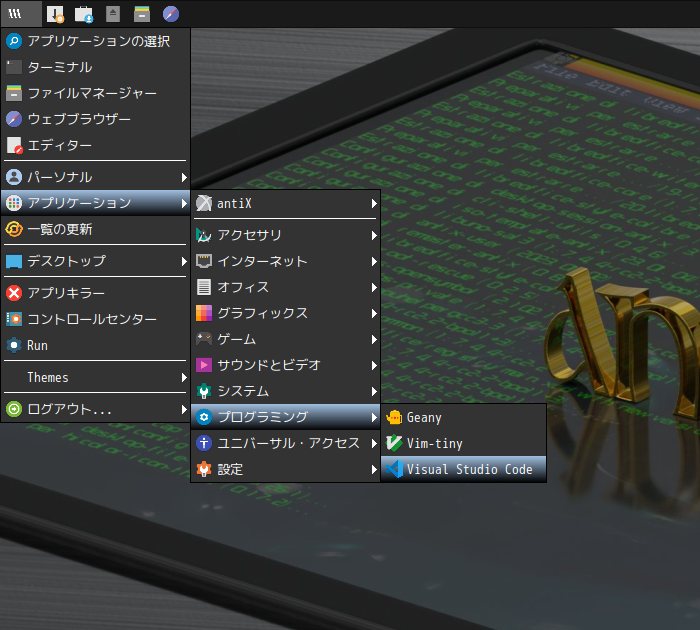
Task: Open the ゲーム menu category
Action: click(286, 339)
